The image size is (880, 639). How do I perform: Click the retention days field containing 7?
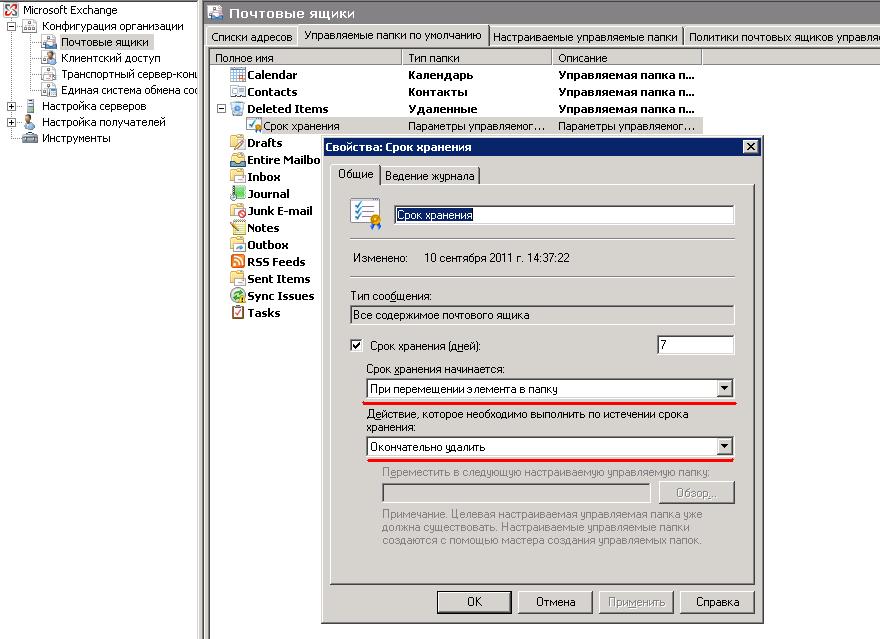(695, 345)
